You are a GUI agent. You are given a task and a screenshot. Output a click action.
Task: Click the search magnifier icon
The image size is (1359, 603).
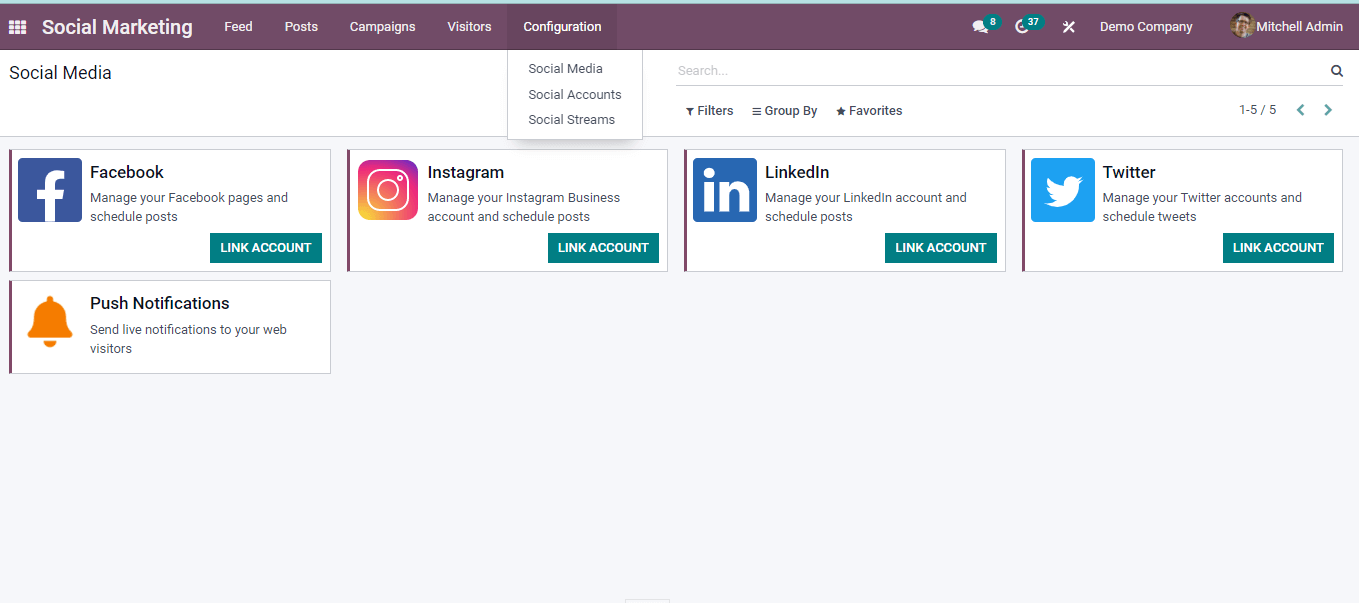click(1337, 71)
